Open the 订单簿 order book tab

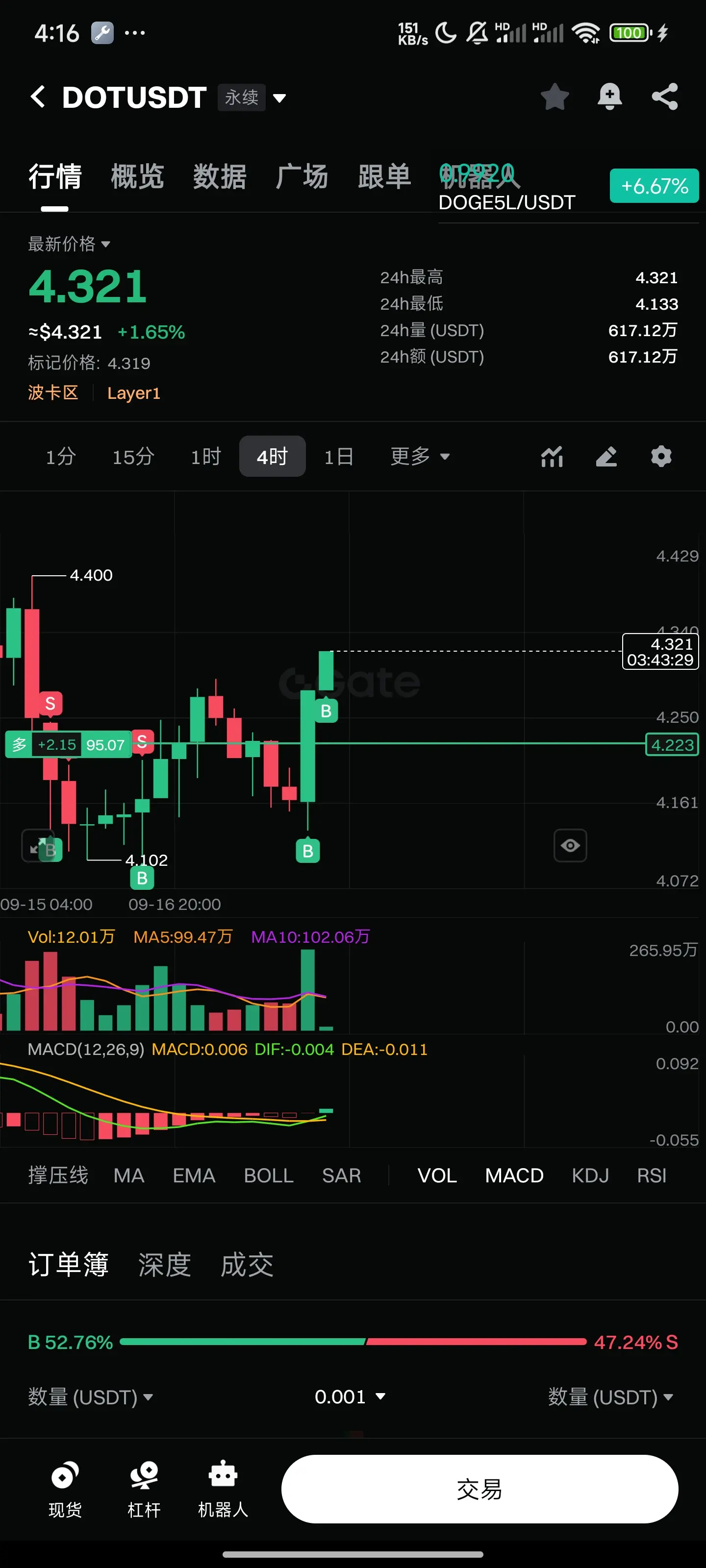click(68, 1265)
